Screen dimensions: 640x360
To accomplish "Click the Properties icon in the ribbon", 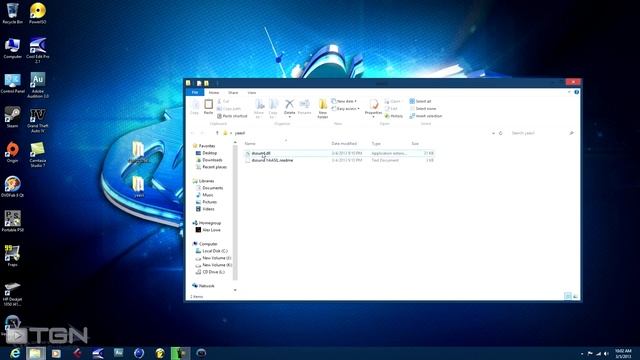I will pyautogui.click(x=373, y=108).
